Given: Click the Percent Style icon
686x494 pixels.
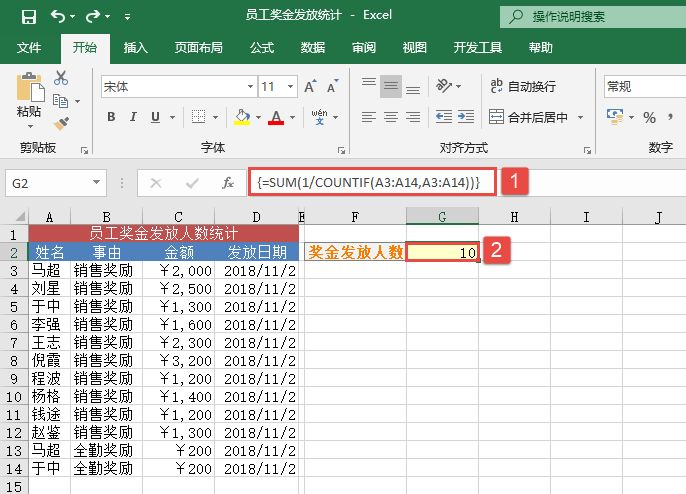Looking at the screenshot, I should pyautogui.click(x=650, y=117).
